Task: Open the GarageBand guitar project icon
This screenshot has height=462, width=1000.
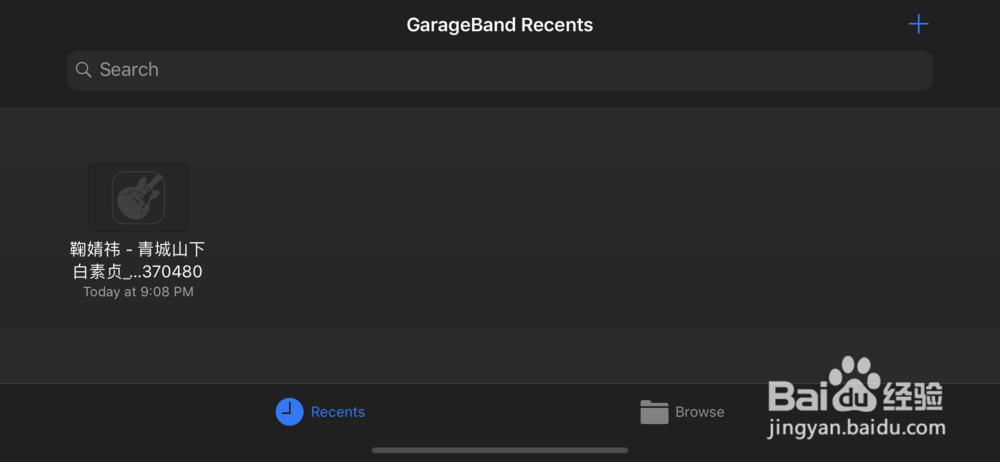Action: pos(138,197)
